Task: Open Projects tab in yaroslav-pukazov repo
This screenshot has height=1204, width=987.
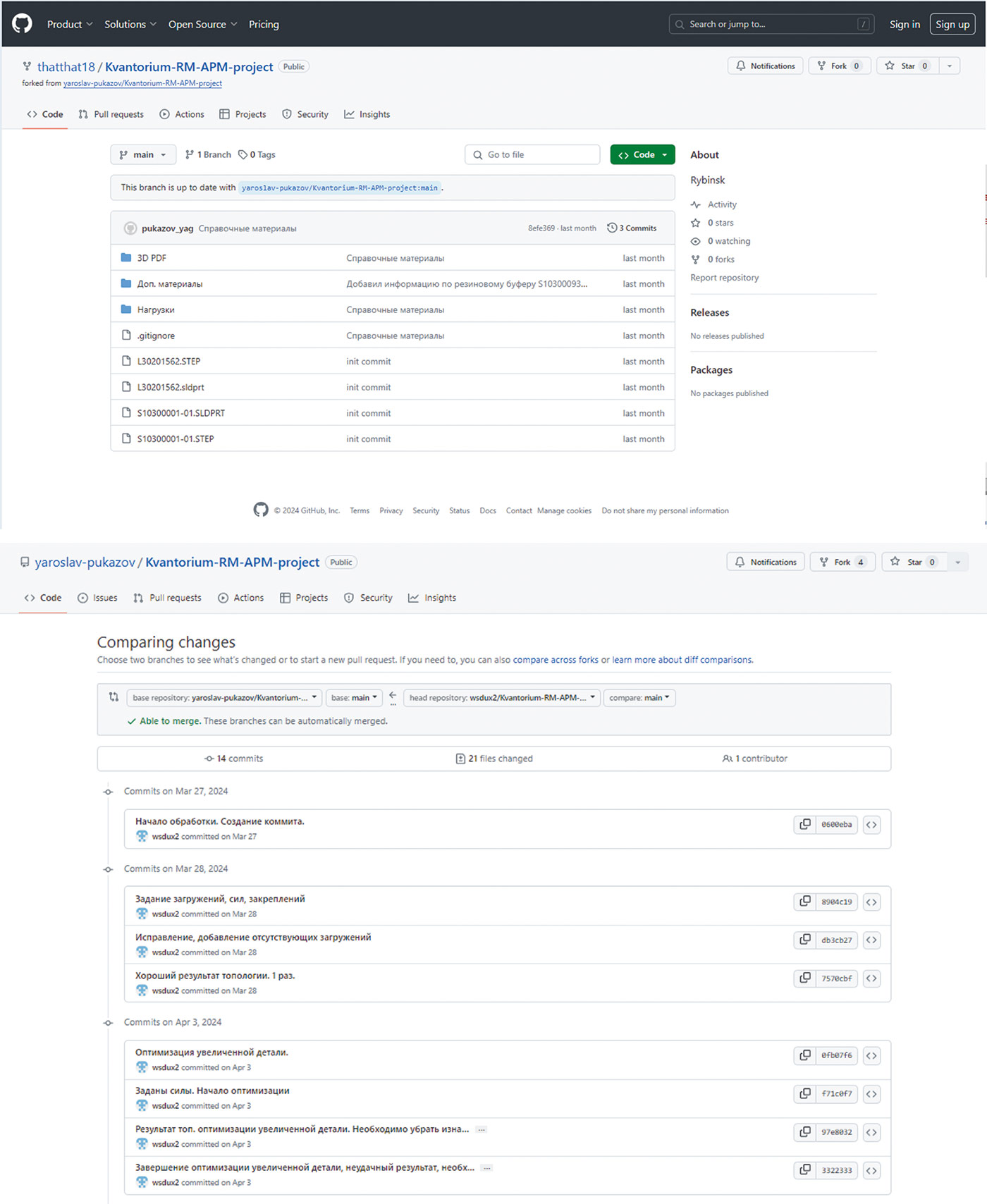Action: (x=304, y=598)
